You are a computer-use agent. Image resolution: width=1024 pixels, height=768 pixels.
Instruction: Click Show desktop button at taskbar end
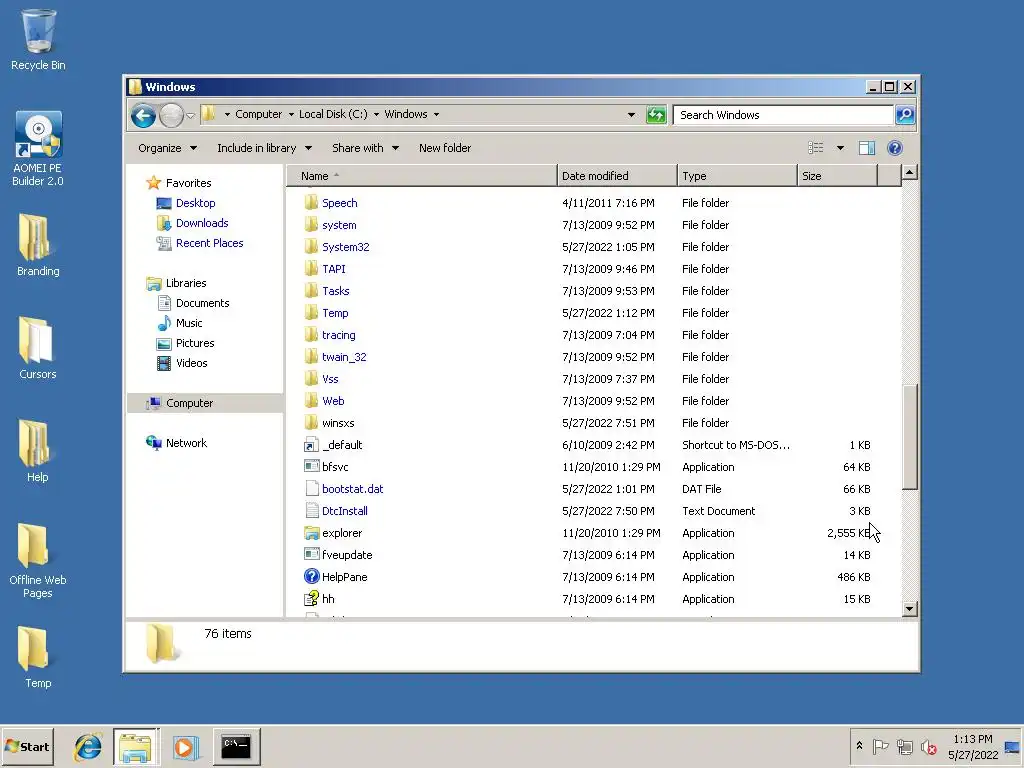tap(1012, 746)
